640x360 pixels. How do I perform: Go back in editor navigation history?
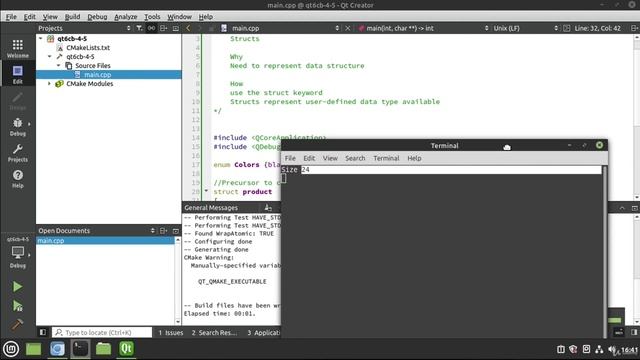point(188,28)
